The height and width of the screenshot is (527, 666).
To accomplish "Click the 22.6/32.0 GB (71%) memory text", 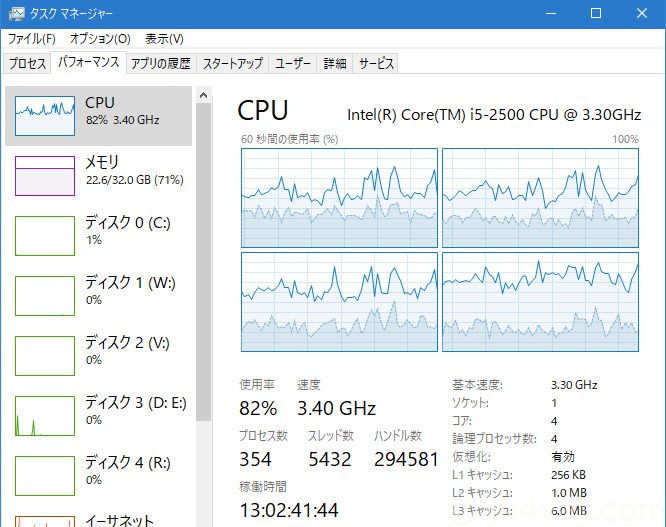I will pyautogui.click(x=135, y=180).
